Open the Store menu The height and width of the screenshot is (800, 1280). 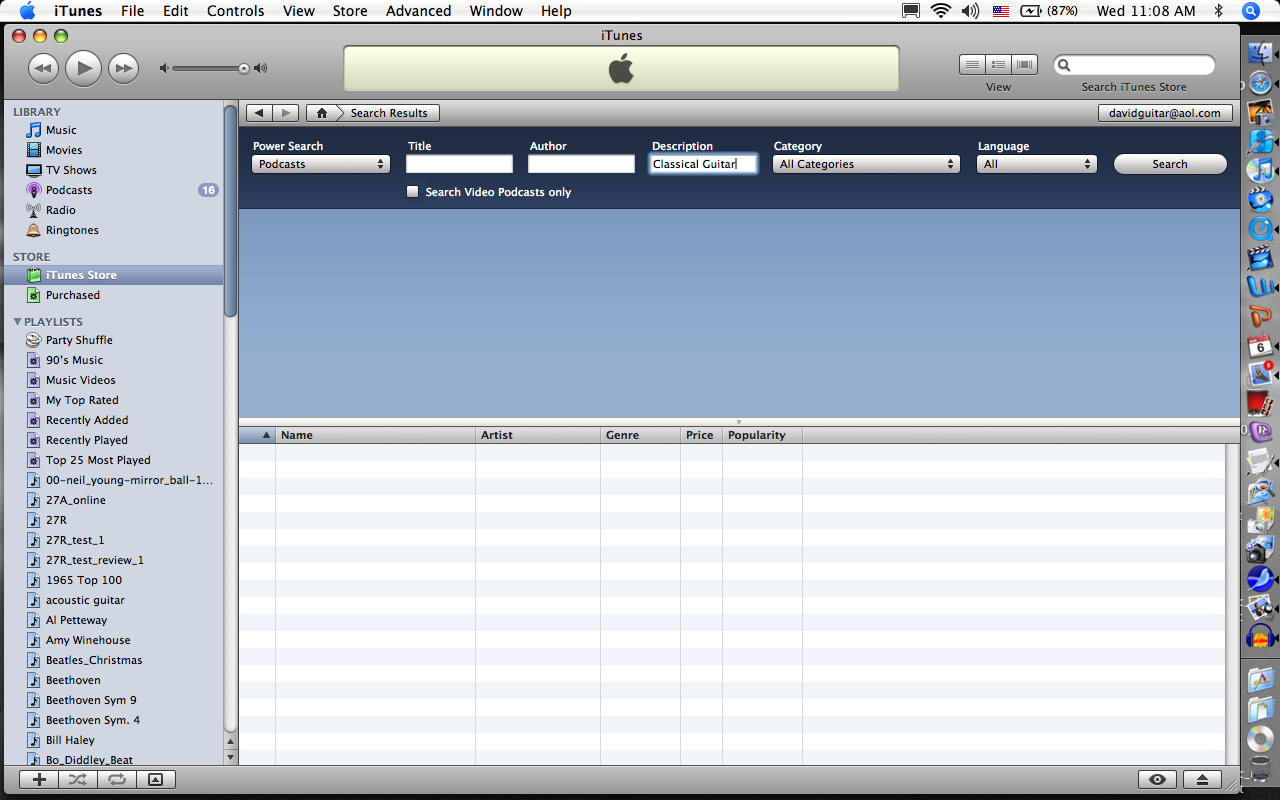point(350,11)
